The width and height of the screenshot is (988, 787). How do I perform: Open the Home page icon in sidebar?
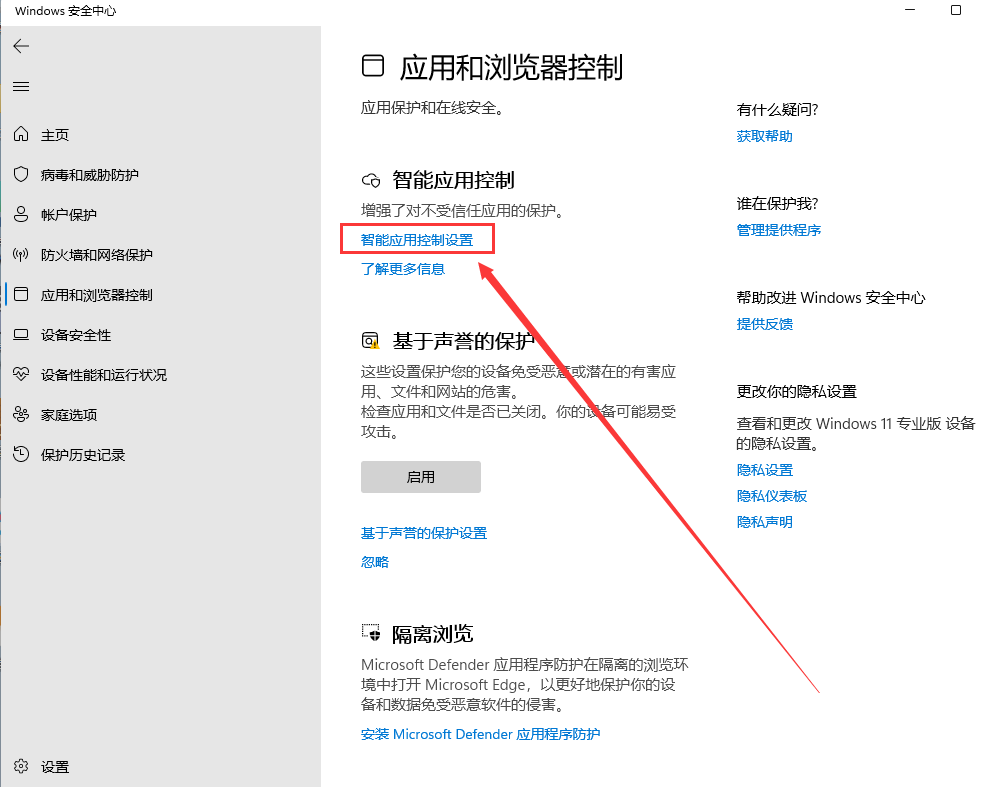tap(21, 135)
